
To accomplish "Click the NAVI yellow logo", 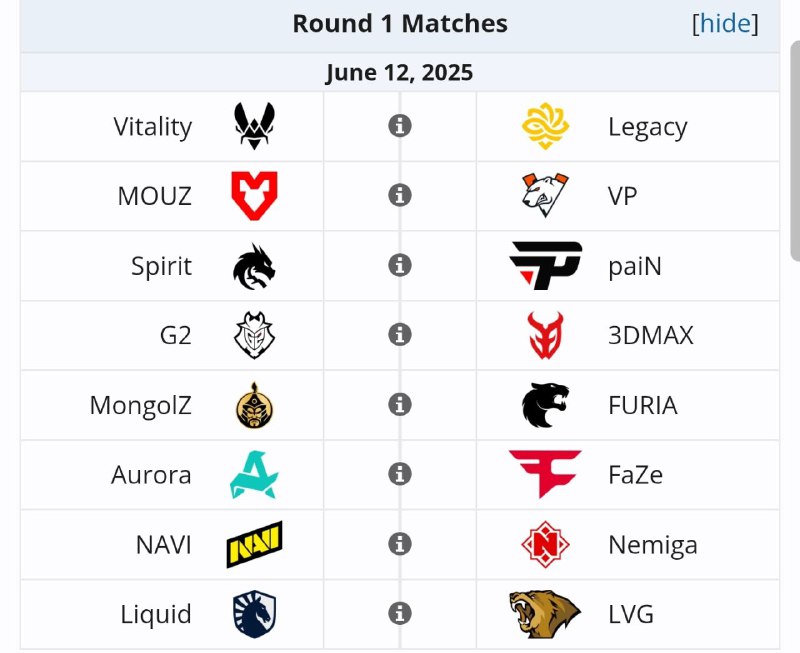I will 254,544.
